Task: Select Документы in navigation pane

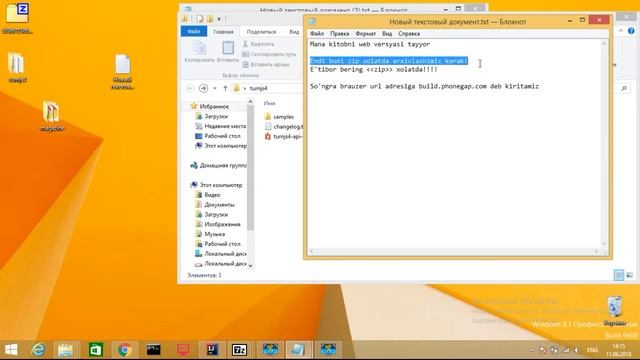Action: pos(219,204)
